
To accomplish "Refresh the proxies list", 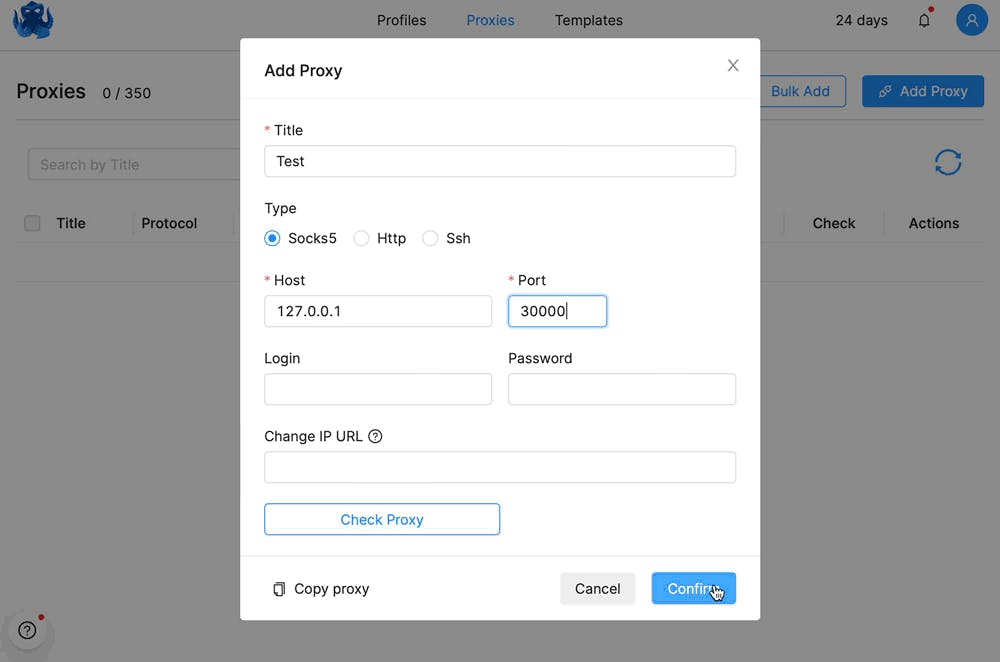I will tap(948, 162).
